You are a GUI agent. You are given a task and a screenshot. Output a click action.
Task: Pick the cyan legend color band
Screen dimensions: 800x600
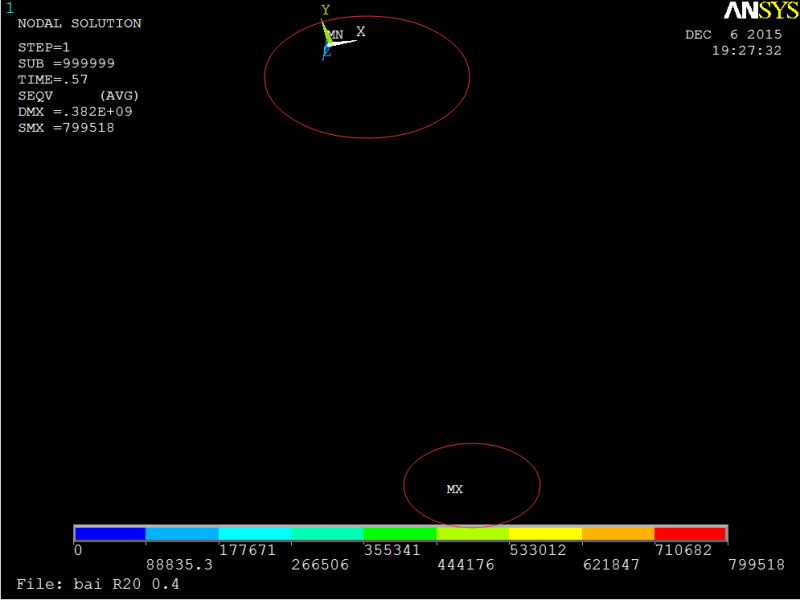(x=255, y=534)
